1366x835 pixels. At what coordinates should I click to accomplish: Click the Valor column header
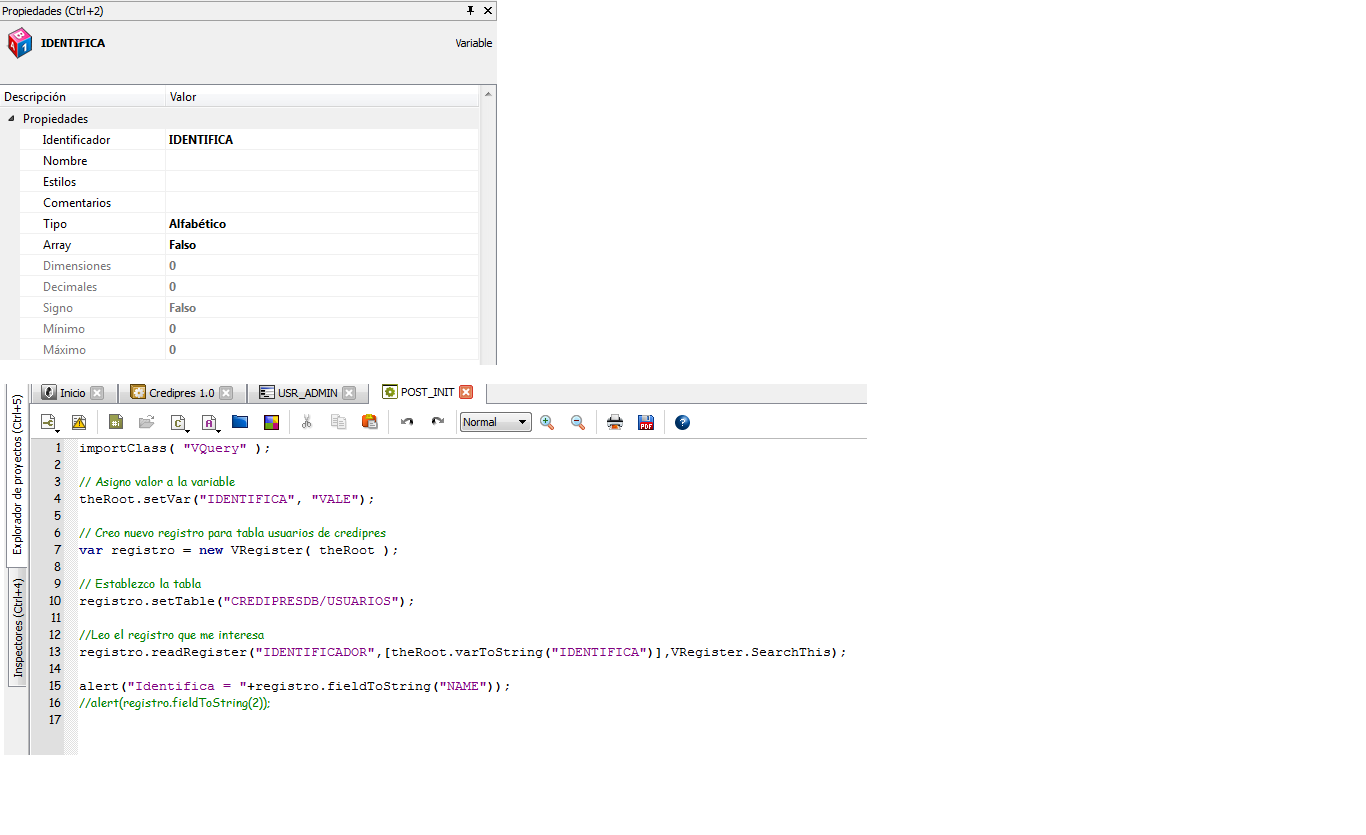click(x=323, y=97)
